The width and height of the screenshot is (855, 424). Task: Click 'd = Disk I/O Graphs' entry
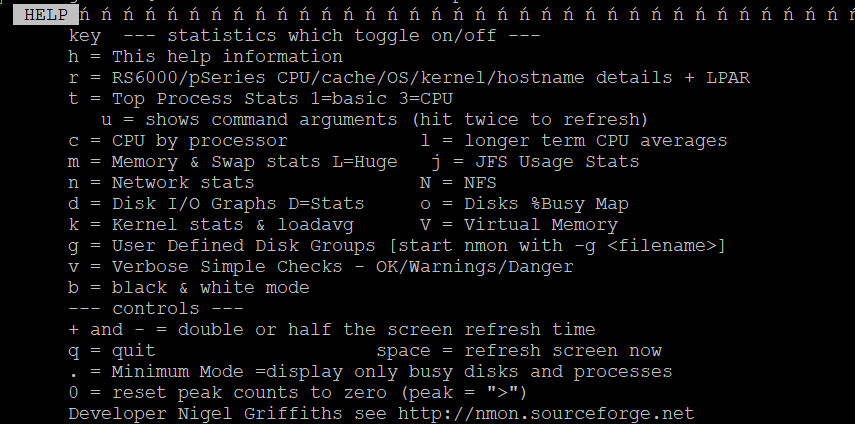tap(216, 204)
